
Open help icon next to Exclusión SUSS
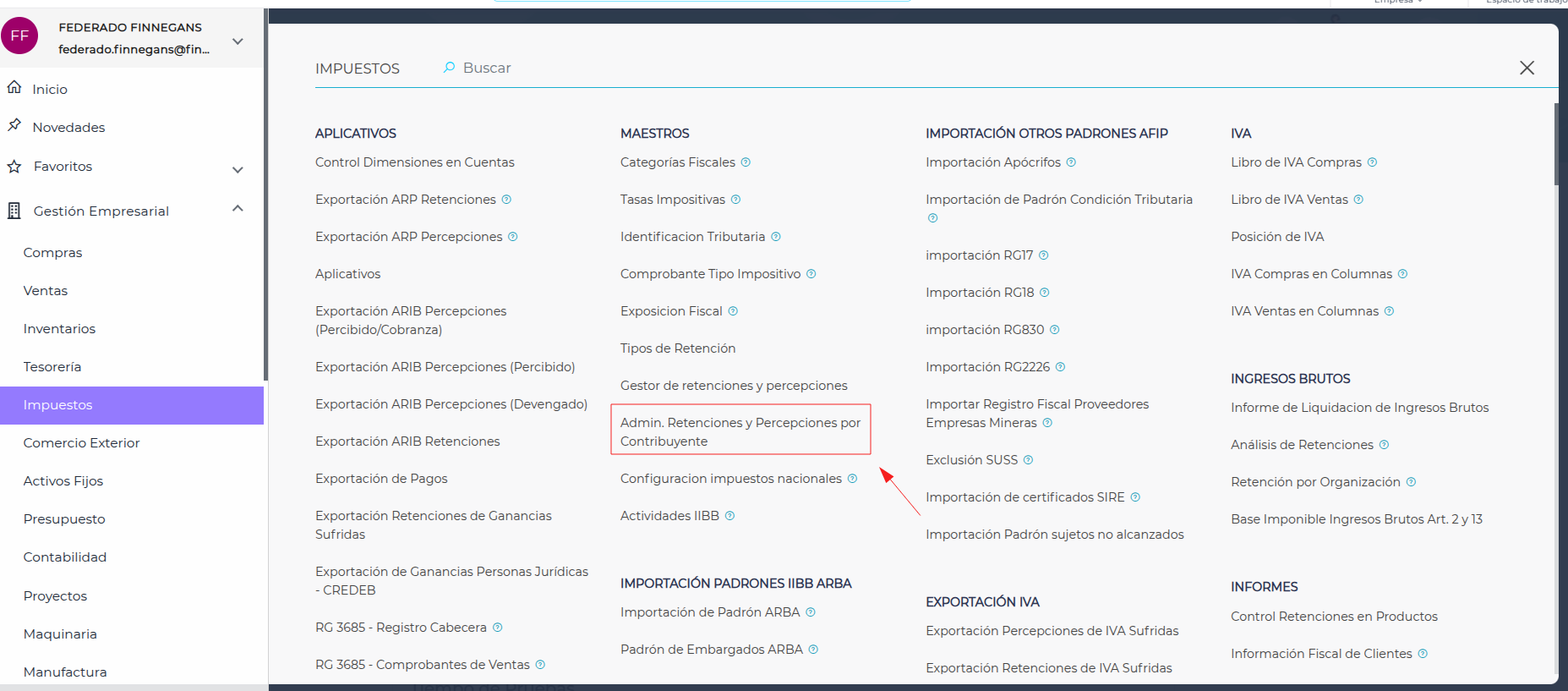[1028, 460]
